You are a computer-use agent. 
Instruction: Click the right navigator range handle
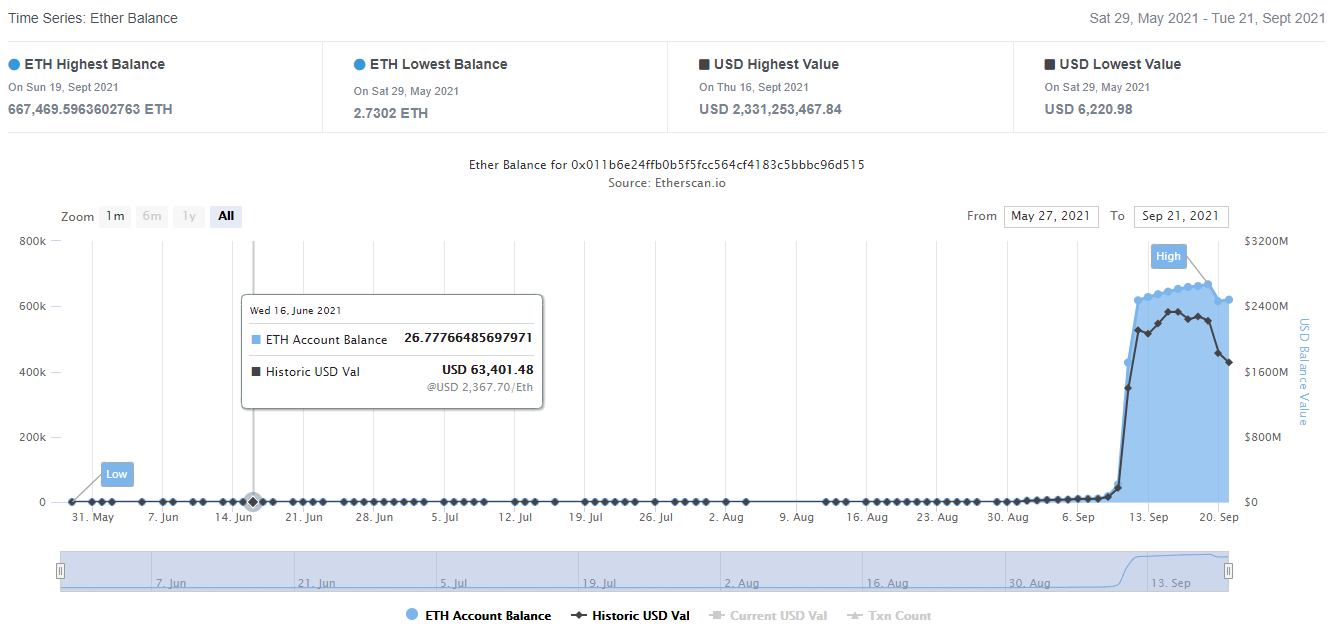pyautogui.click(x=1228, y=570)
